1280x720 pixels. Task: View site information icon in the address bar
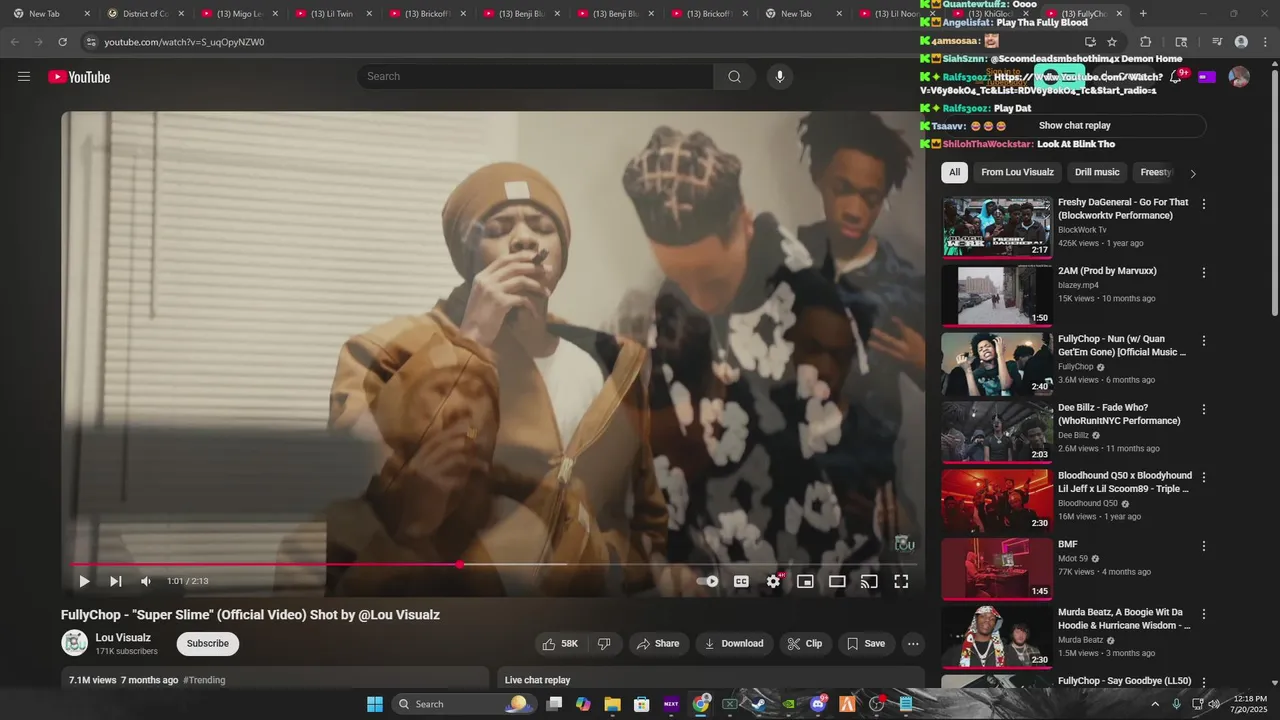coord(90,42)
